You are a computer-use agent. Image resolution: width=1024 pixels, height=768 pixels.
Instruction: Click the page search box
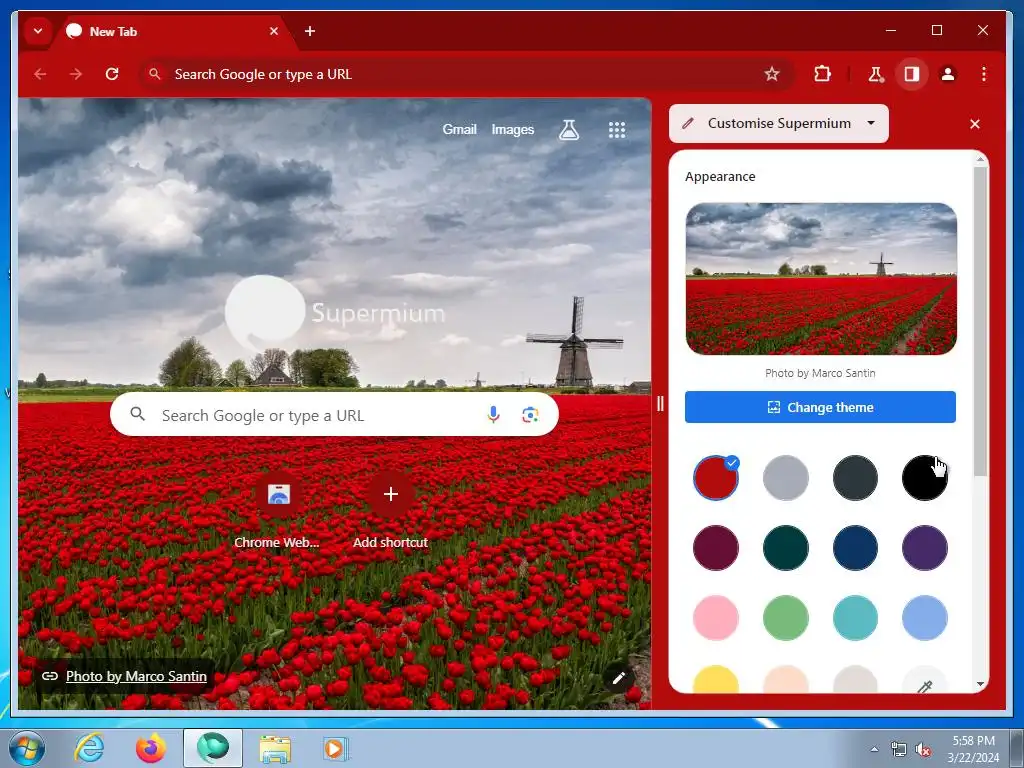[x=334, y=415]
